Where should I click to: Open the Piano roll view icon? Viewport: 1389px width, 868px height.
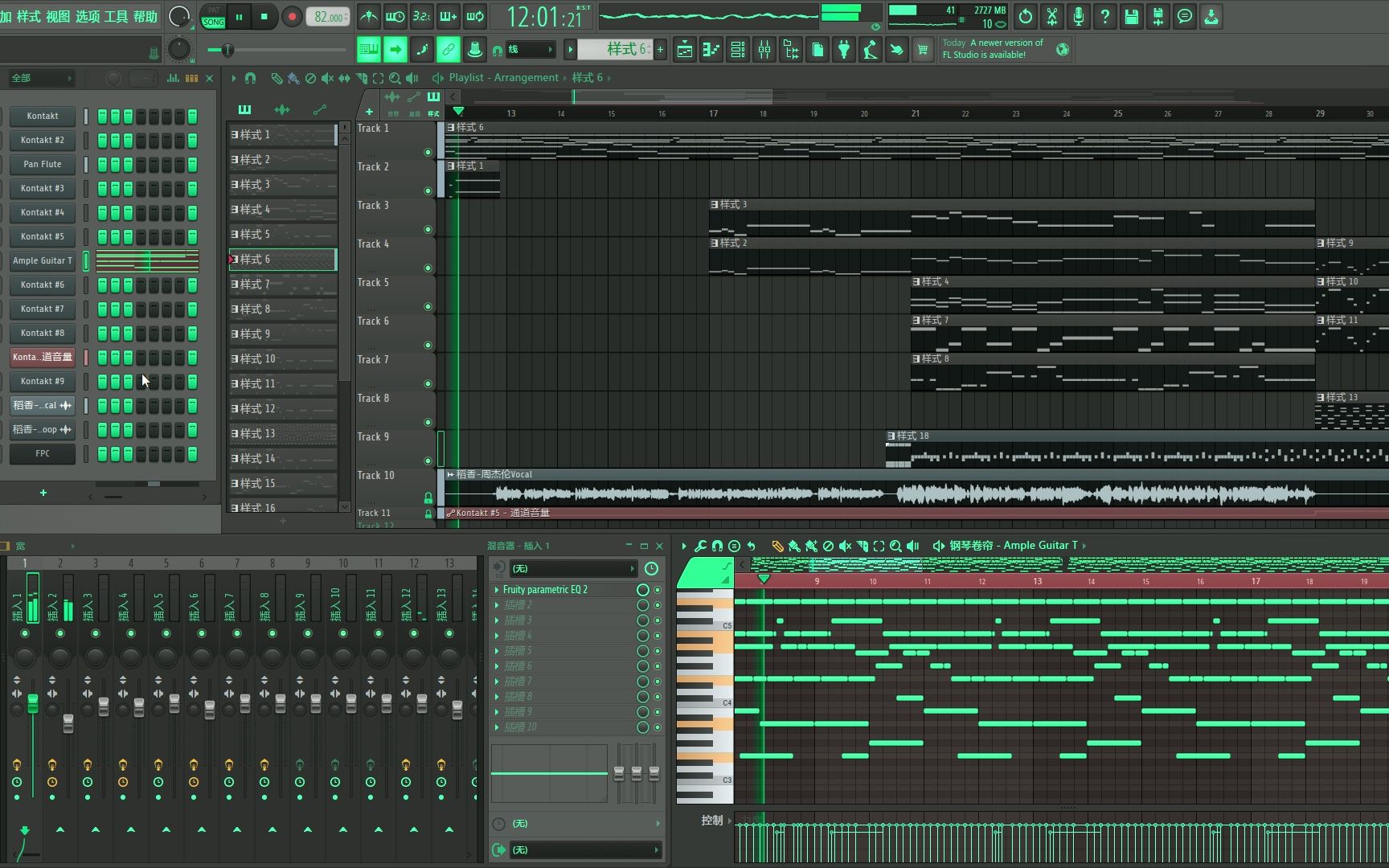pos(711,50)
